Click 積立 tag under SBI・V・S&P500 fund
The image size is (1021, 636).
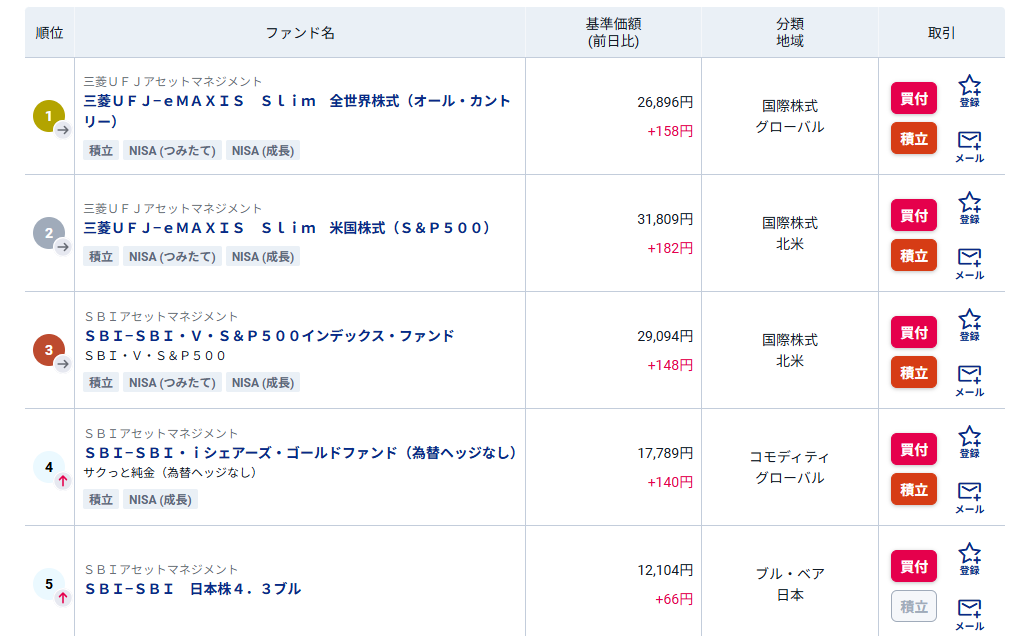[x=101, y=383]
